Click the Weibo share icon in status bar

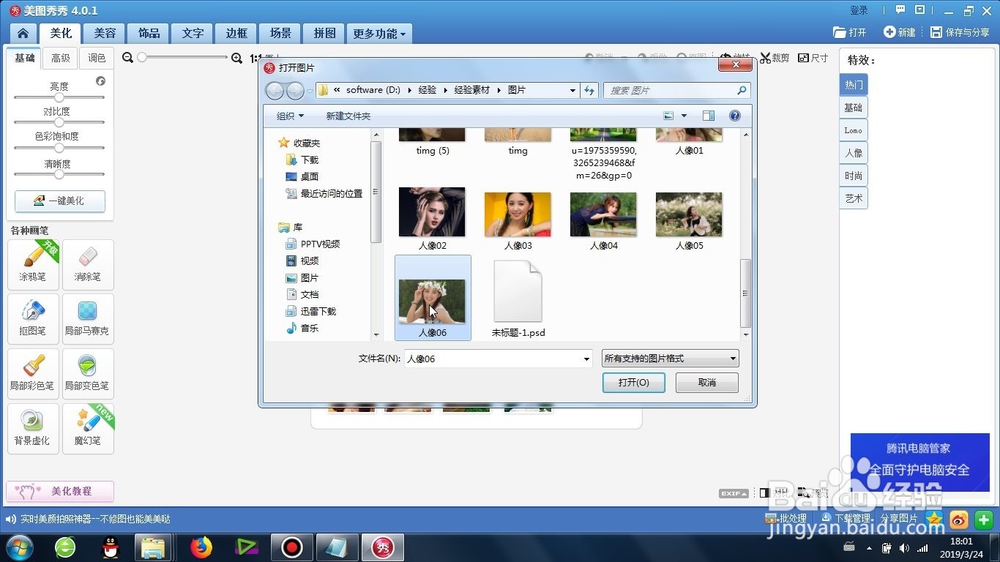tap(959, 520)
